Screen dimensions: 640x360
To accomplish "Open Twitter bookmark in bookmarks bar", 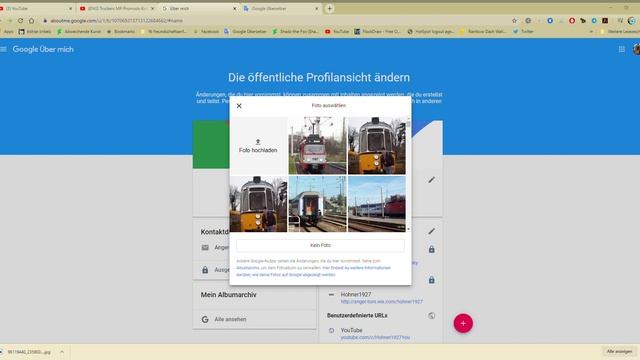I will point(524,31).
